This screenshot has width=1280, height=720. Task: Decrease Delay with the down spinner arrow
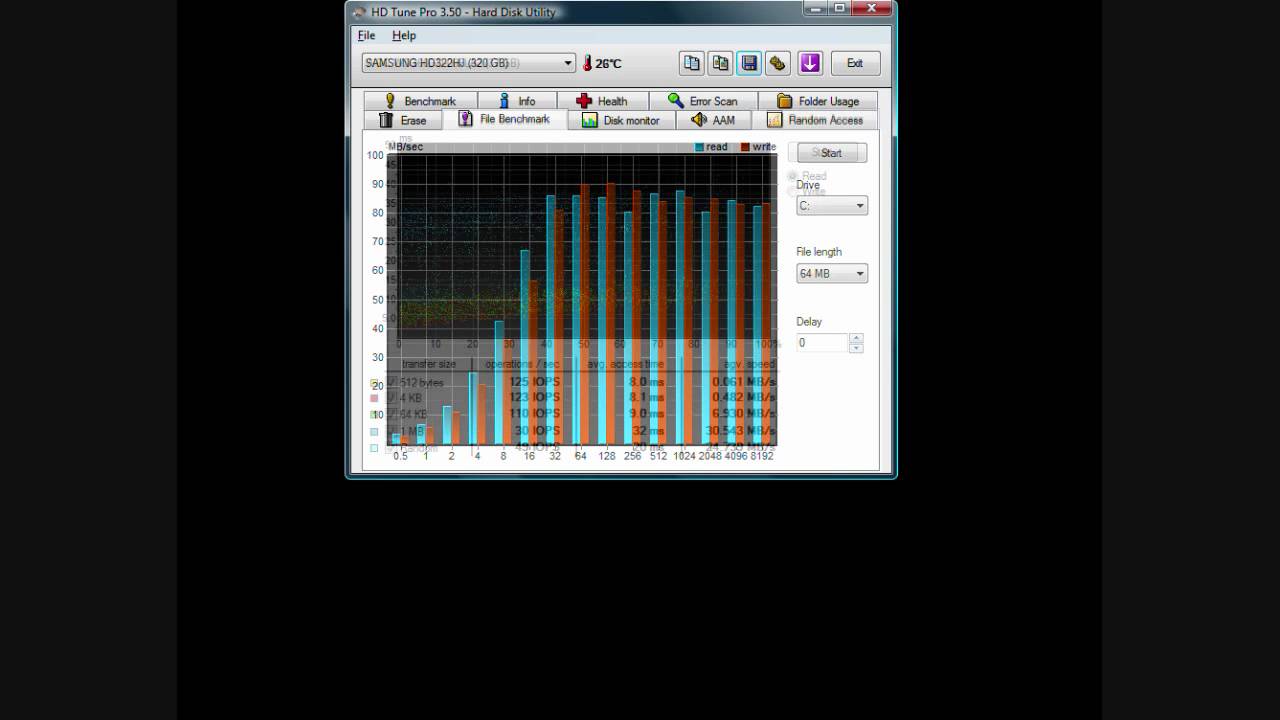coord(856,348)
